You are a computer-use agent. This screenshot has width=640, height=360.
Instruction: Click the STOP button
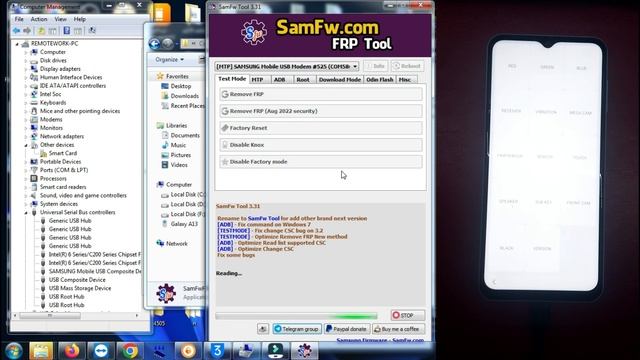tap(408, 315)
